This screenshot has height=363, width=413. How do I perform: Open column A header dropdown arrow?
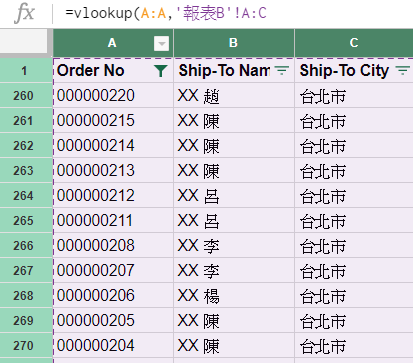[x=161, y=43]
